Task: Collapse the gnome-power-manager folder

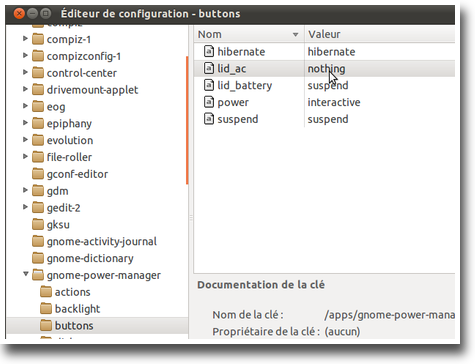Action: tap(26, 274)
